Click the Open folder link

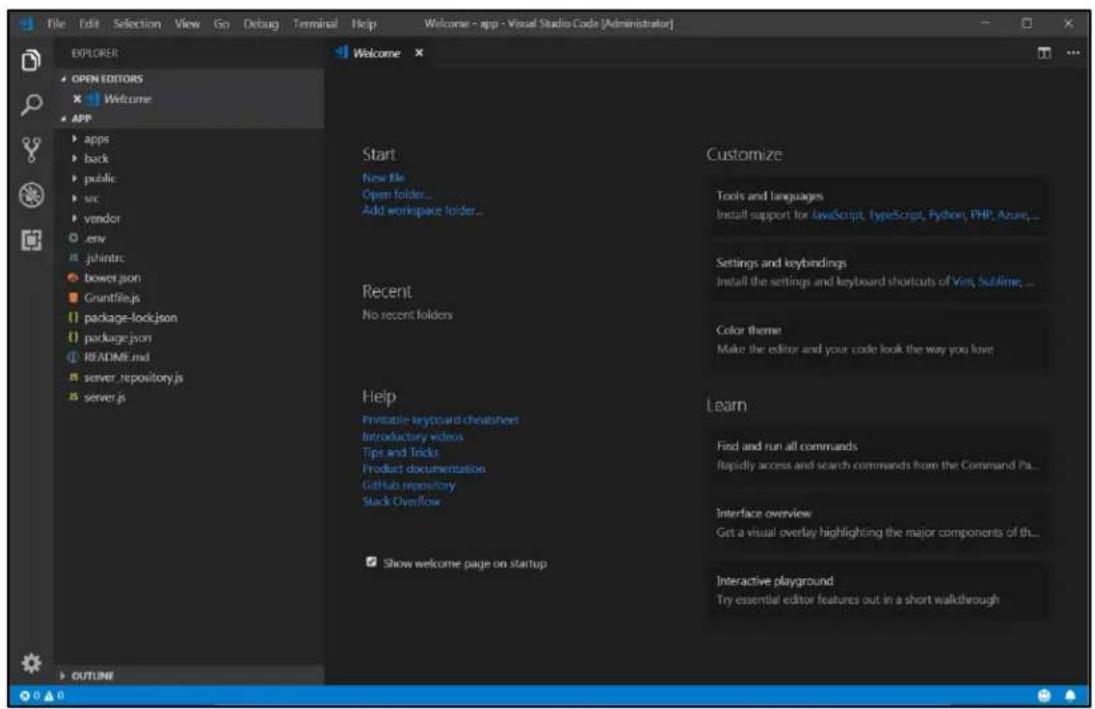click(x=397, y=194)
